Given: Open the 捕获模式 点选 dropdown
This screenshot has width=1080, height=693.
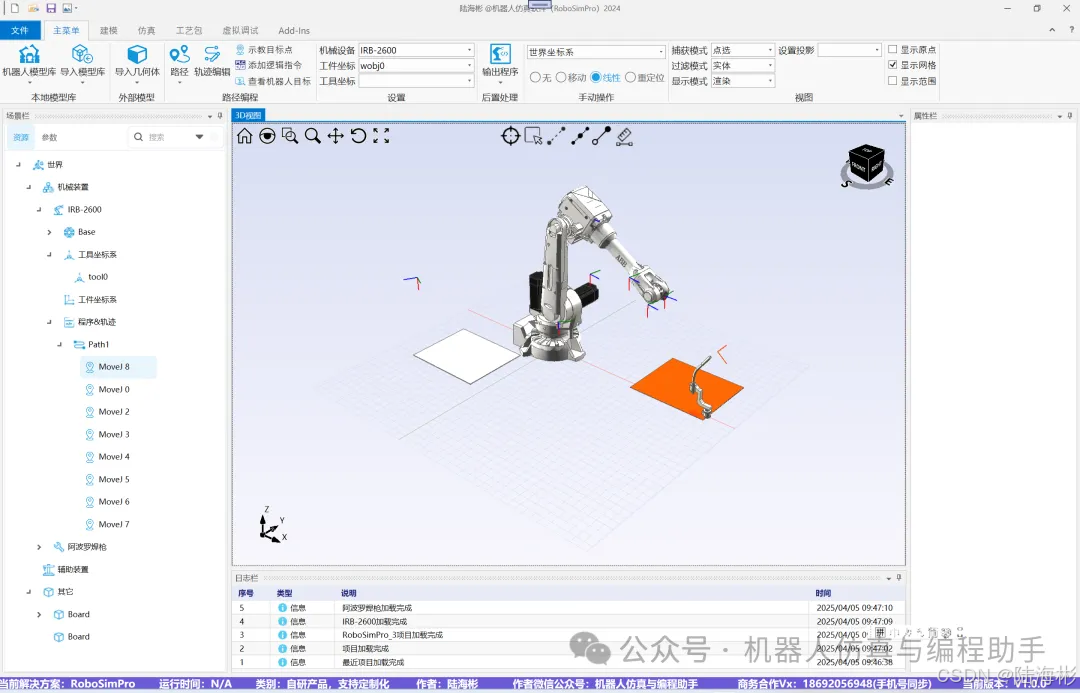Looking at the screenshot, I should pos(742,50).
